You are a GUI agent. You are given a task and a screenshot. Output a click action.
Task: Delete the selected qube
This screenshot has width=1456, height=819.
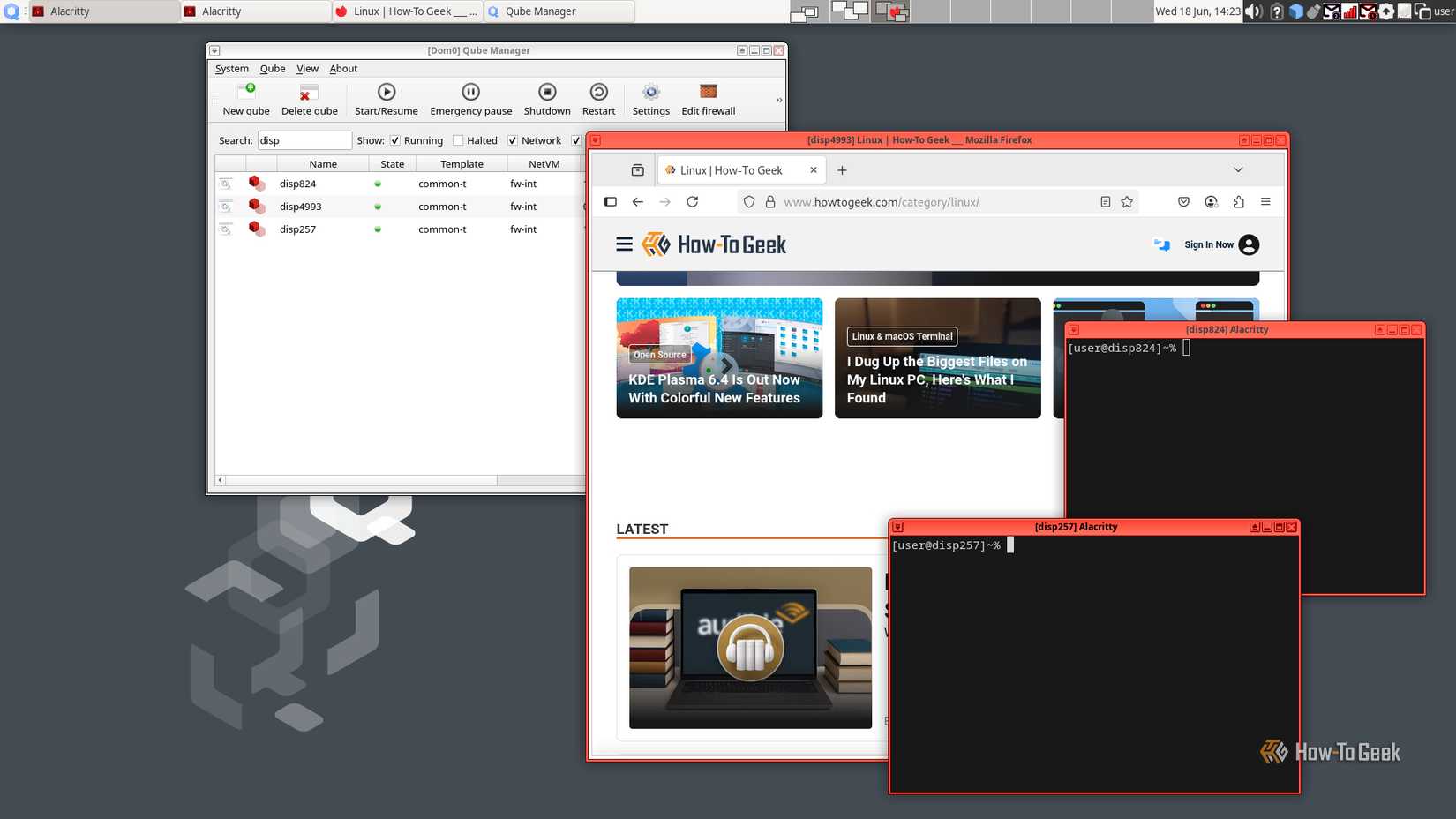point(308,97)
